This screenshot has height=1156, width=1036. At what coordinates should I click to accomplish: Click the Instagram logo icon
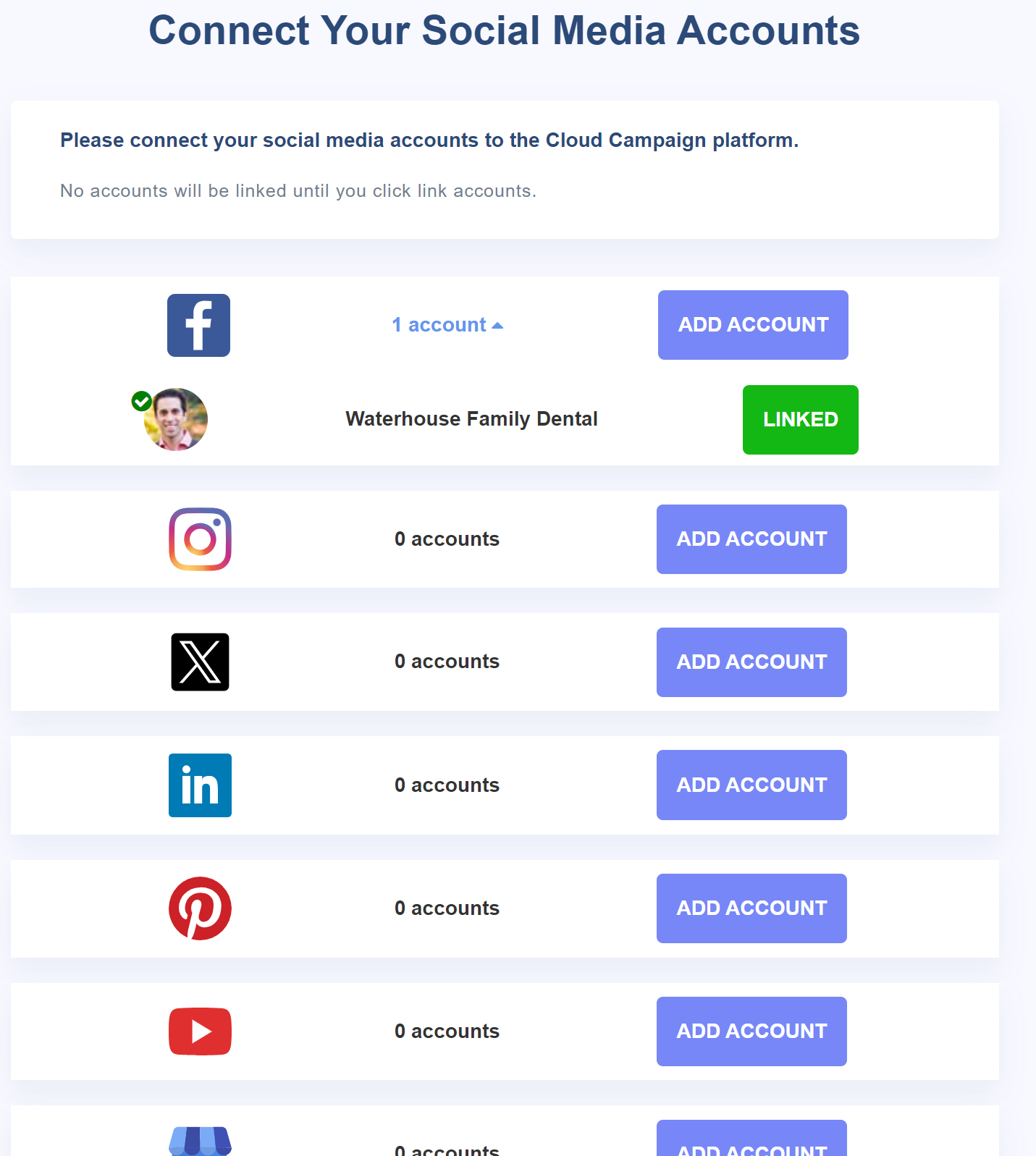[200, 539]
